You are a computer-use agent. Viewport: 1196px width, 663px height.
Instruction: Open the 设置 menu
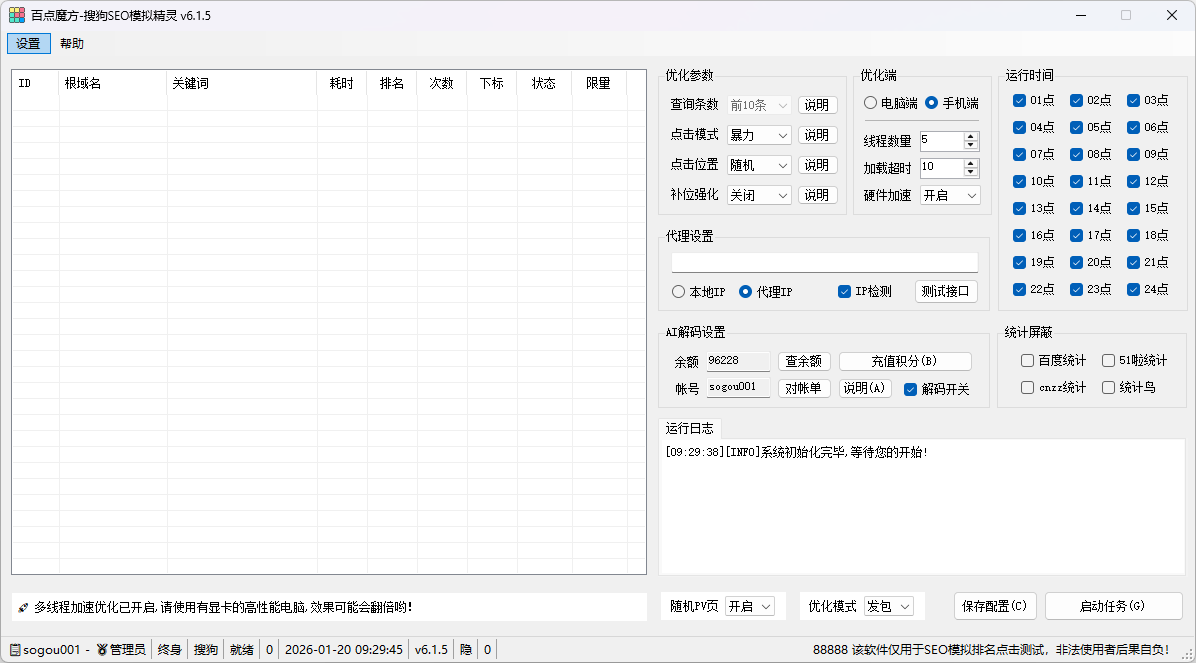(x=28, y=43)
